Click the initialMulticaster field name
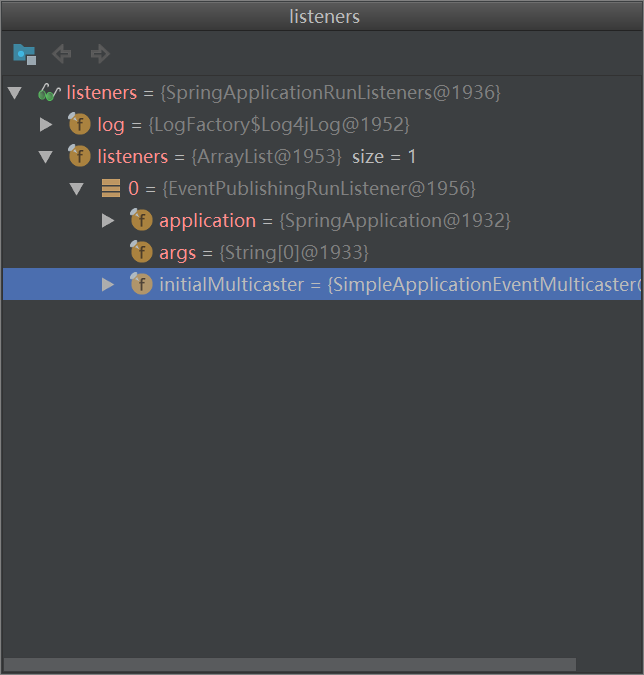The width and height of the screenshot is (644, 675). pyautogui.click(x=232, y=285)
